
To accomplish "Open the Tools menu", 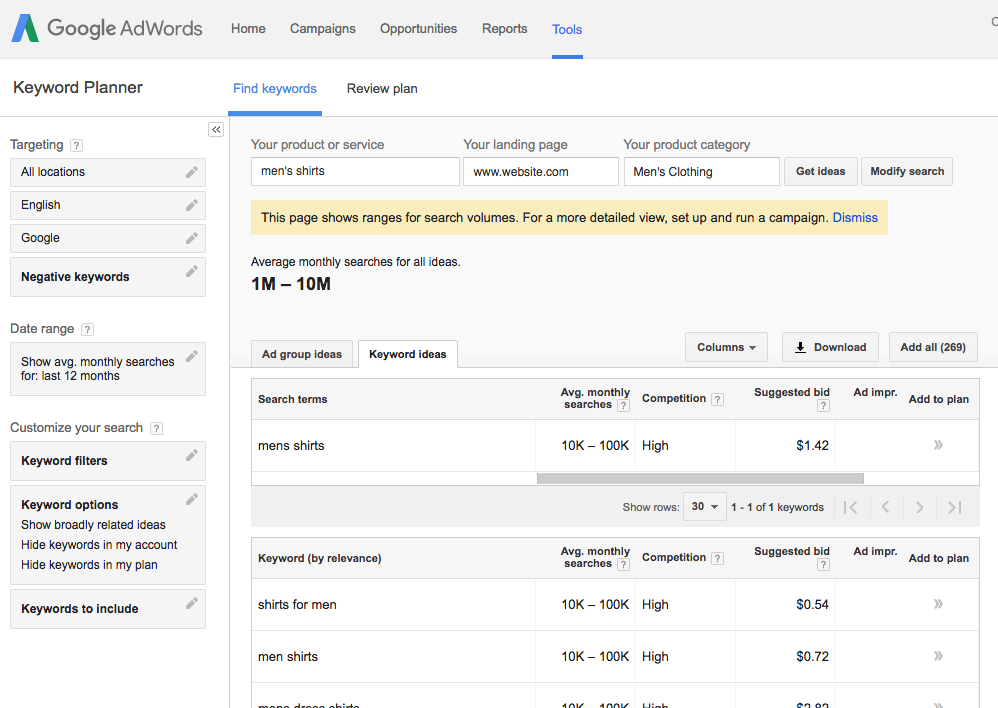I will 567,29.
